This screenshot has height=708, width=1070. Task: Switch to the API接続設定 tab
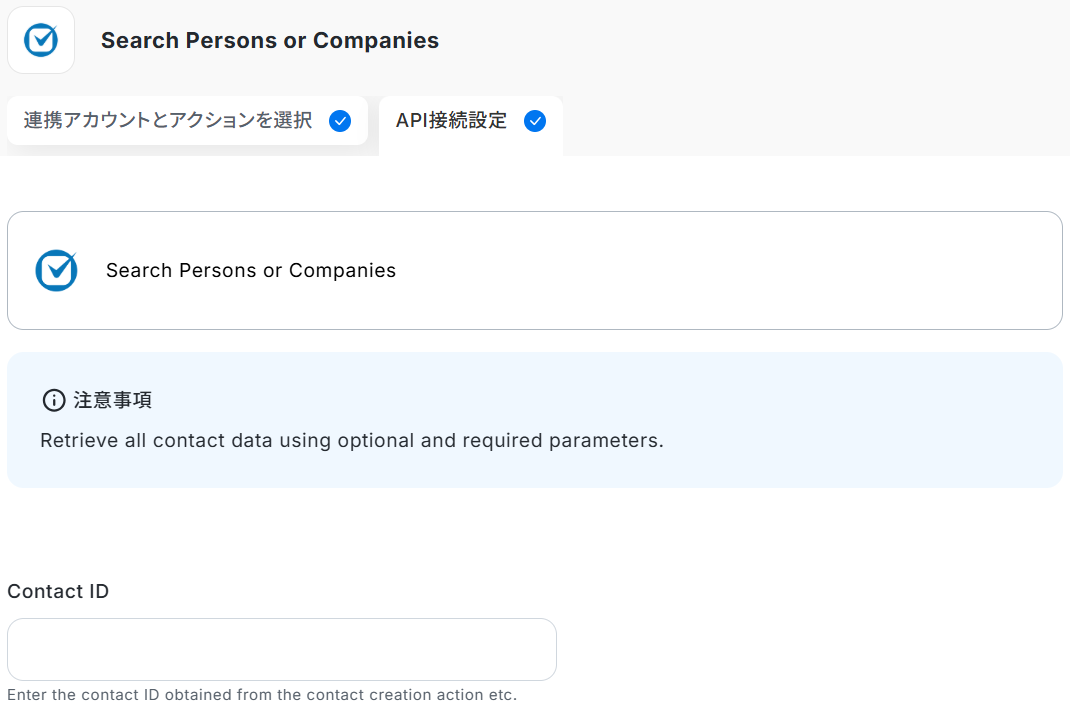452,121
